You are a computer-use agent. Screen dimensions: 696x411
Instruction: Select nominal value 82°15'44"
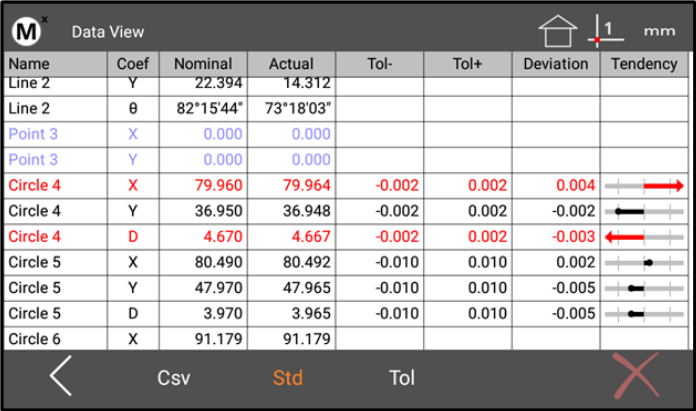point(210,108)
